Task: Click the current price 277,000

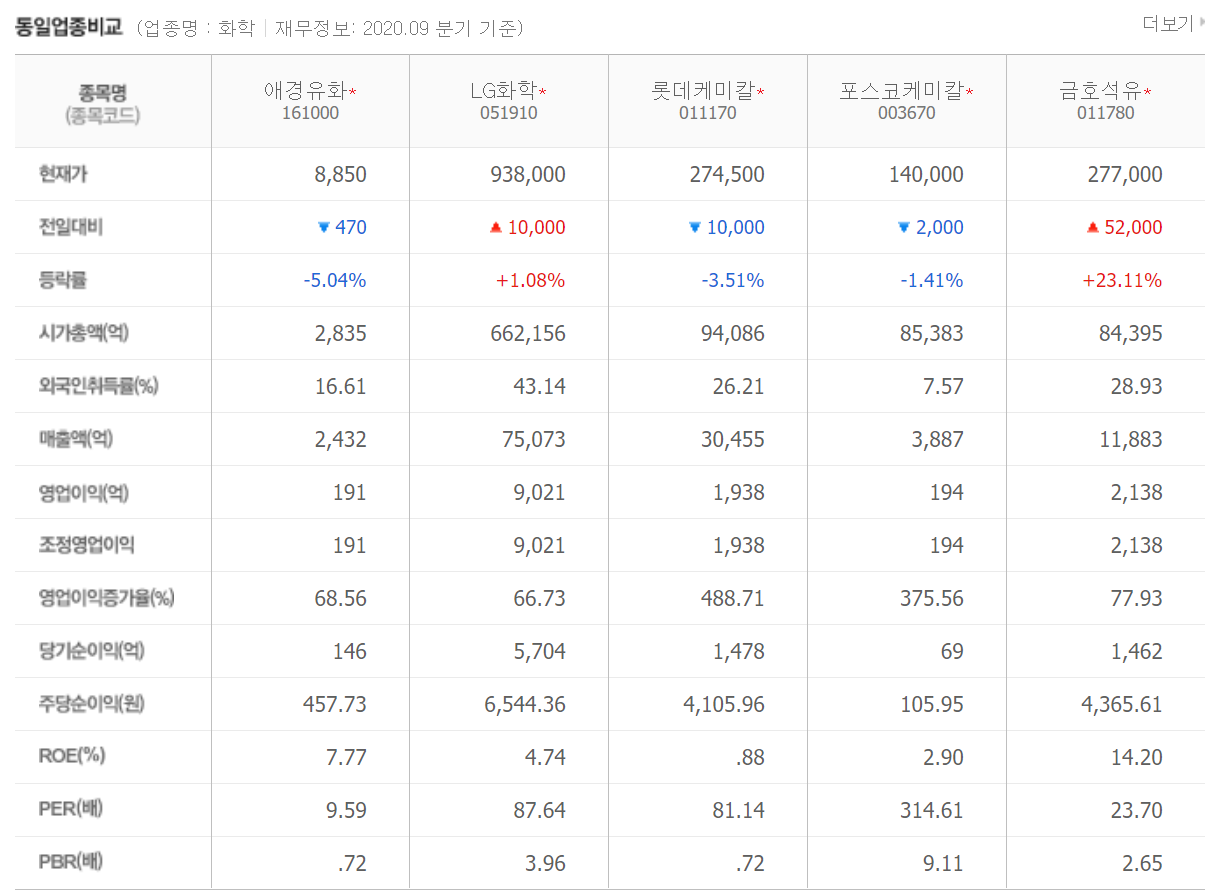Action: click(1125, 175)
